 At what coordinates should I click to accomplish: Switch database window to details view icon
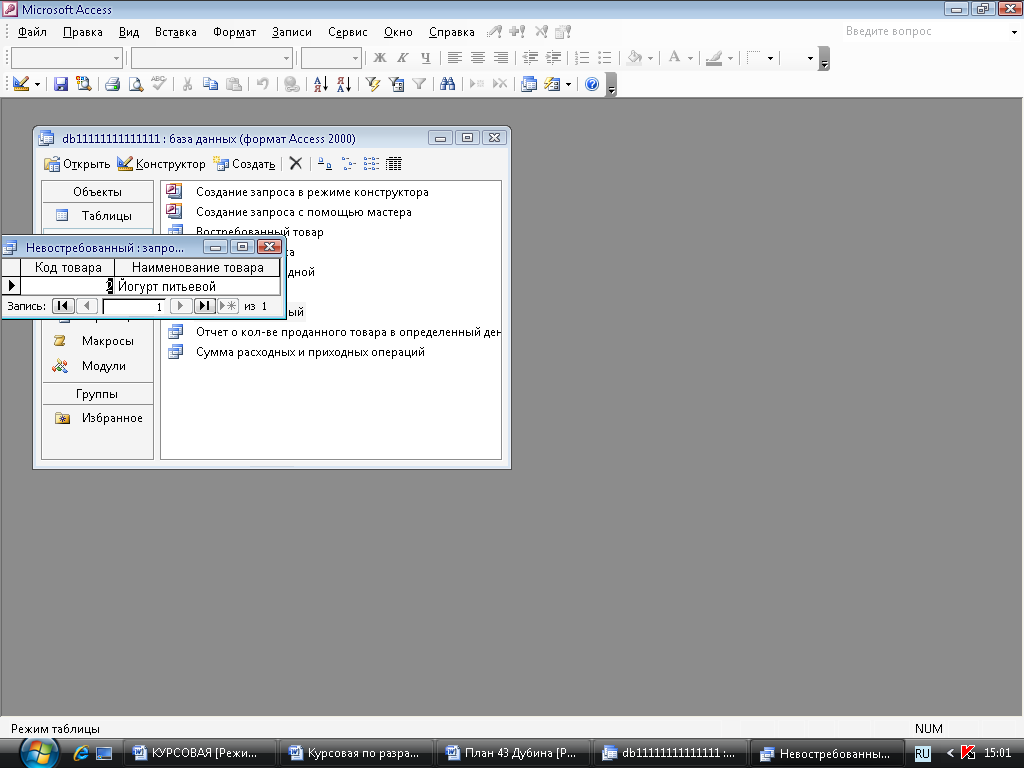394,163
